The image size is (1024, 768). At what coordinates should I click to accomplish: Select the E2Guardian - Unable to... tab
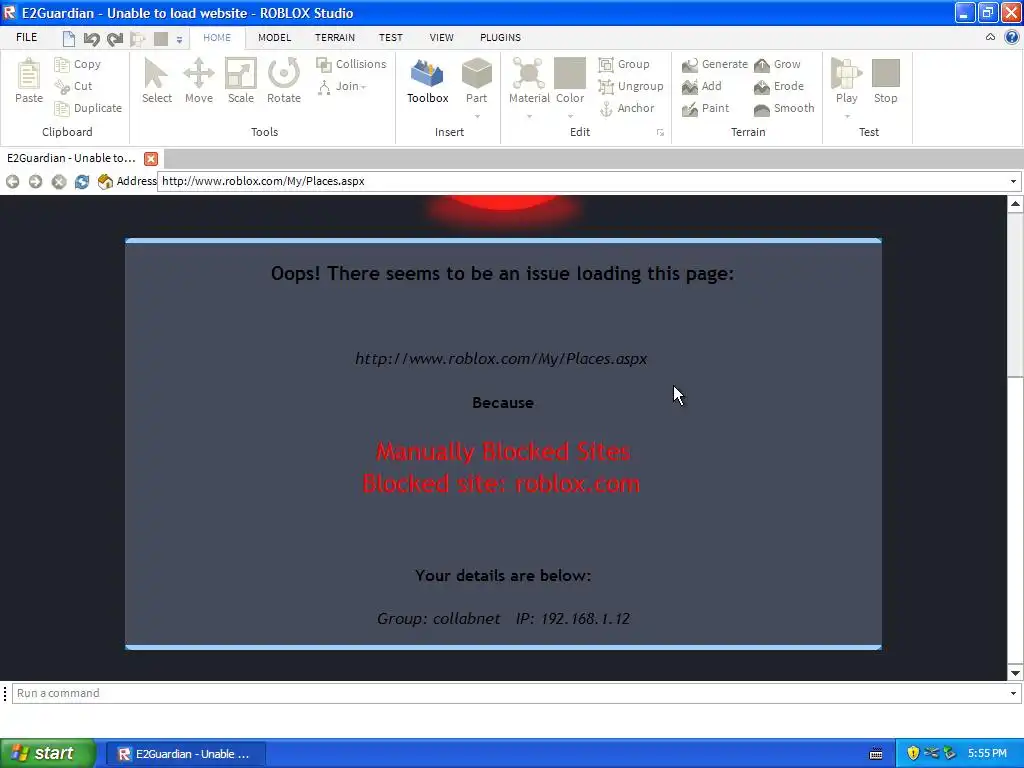(x=71, y=158)
